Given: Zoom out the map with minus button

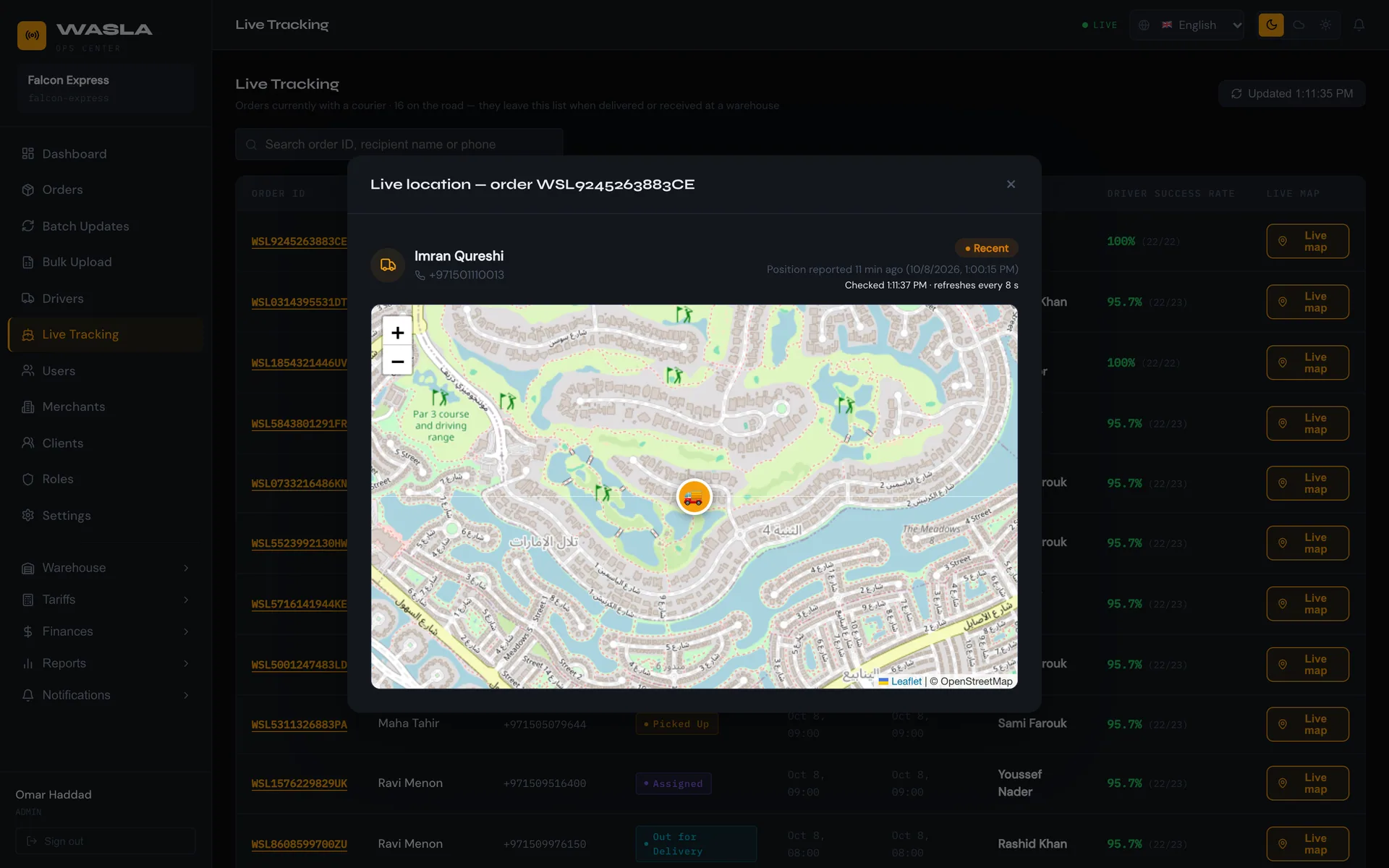Looking at the screenshot, I should pyautogui.click(x=397, y=361).
